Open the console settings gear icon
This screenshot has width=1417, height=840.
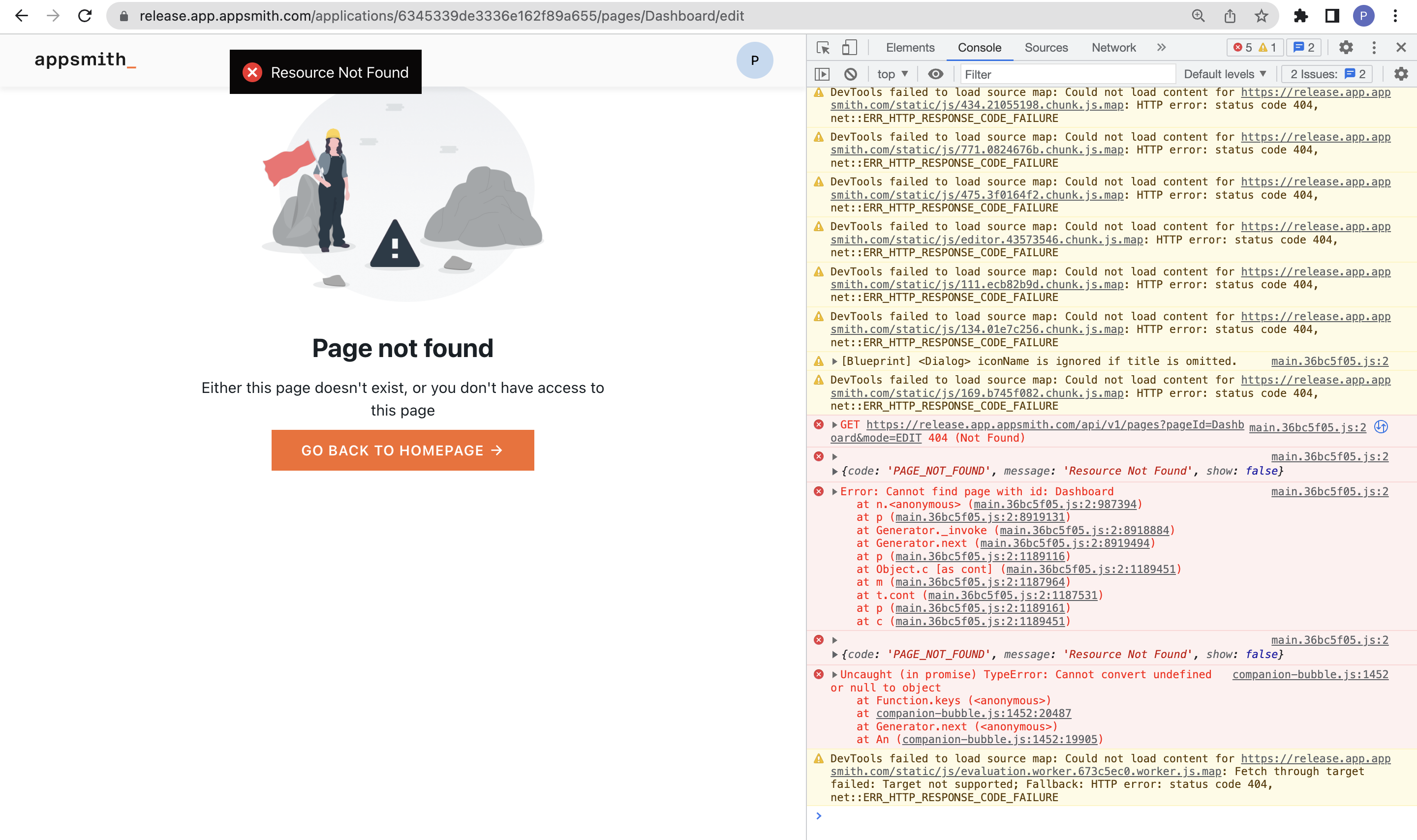pos(1401,74)
